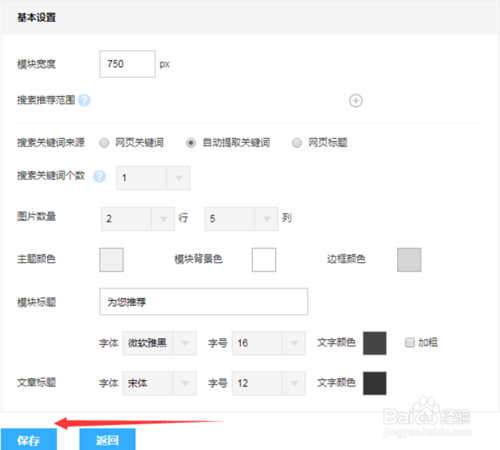Image resolution: width=500 pixels, height=450 pixels.
Task: Open the image columns (列) dropdown
Action: click(241, 219)
